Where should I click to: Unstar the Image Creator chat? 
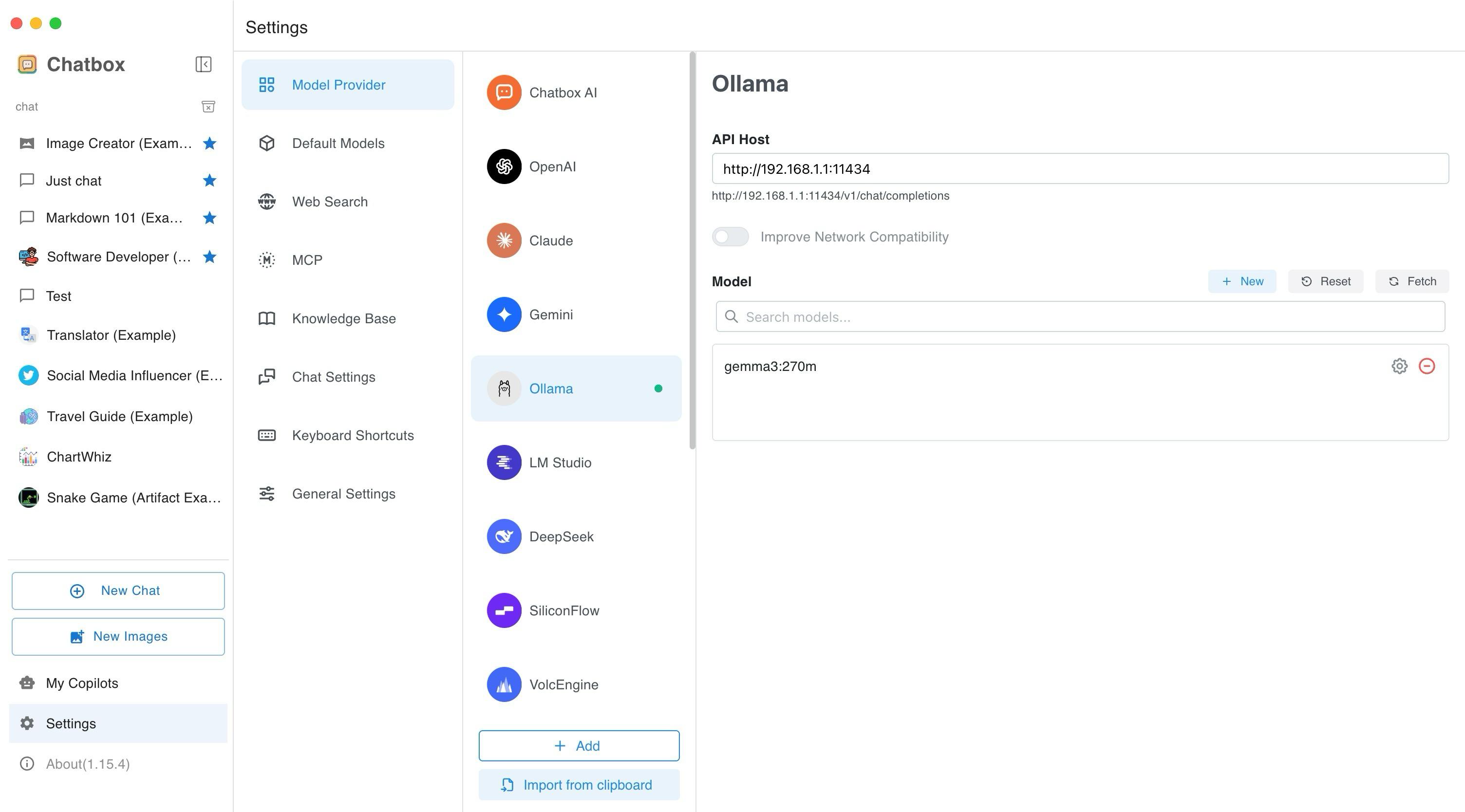coord(209,143)
